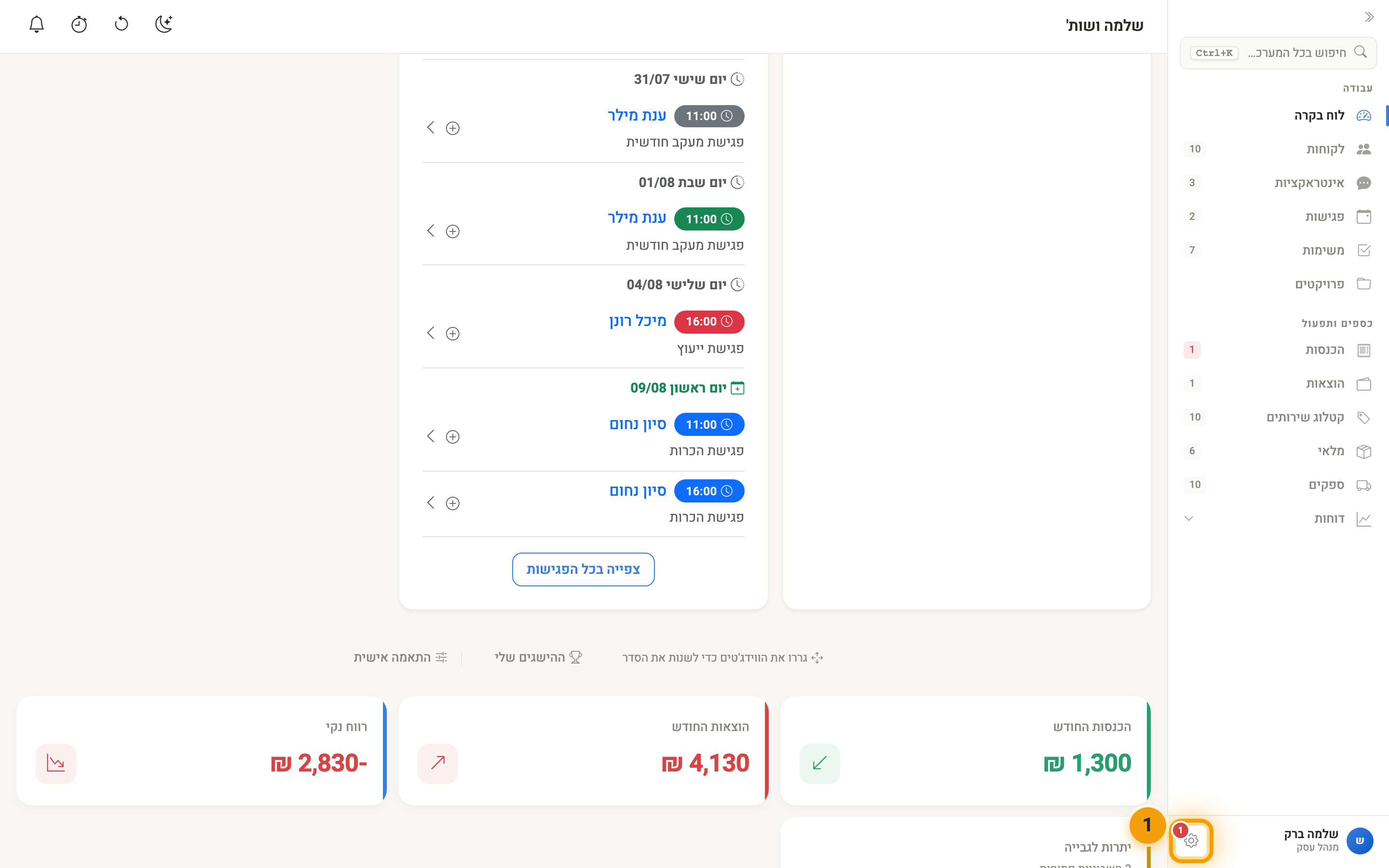Screen dimensions: 1389x868
Task: Click the הכנסות income icon
Action: click(x=1364, y=350)
